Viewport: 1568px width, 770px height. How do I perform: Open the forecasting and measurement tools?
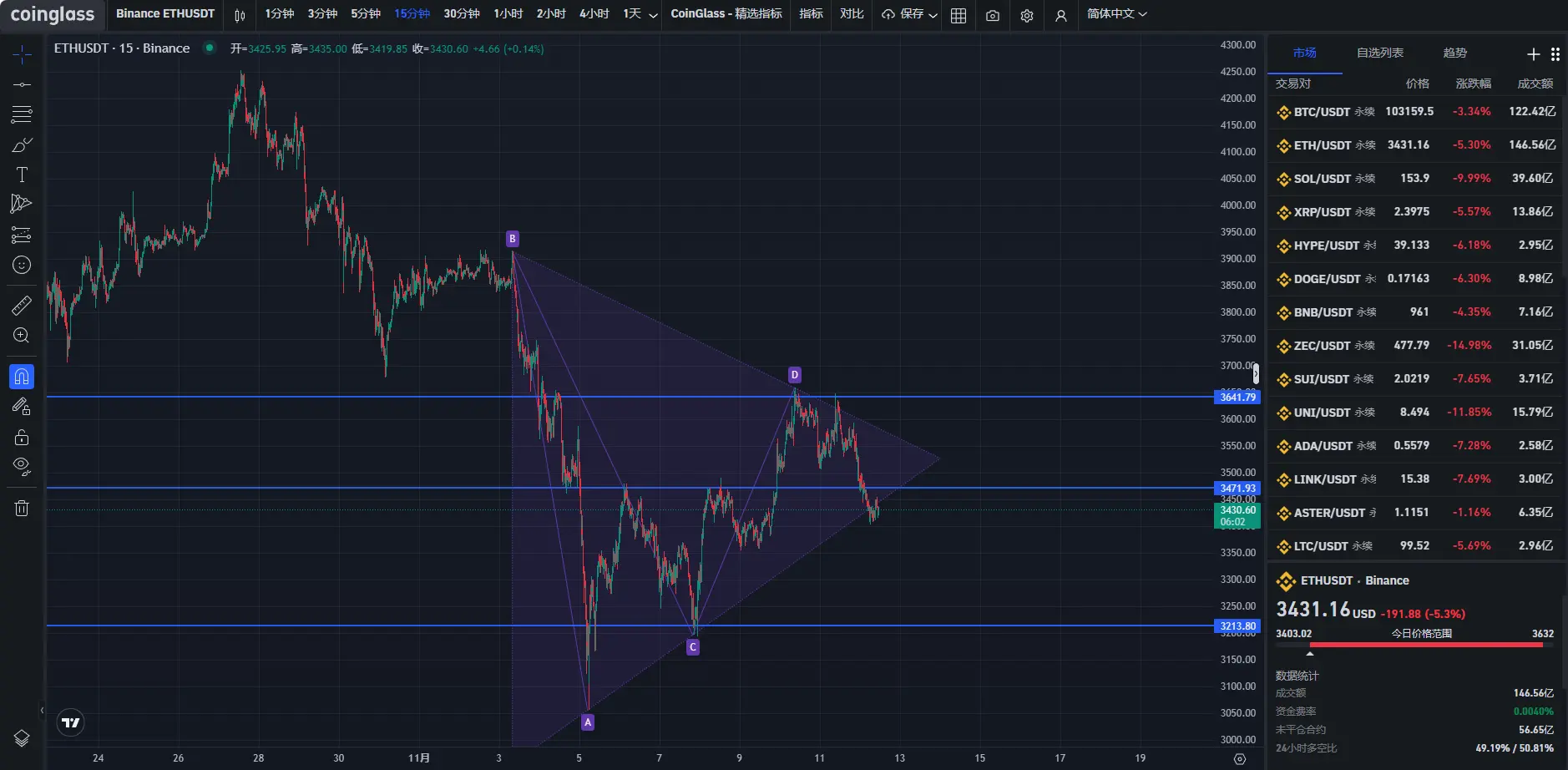[x=22, y=235]
